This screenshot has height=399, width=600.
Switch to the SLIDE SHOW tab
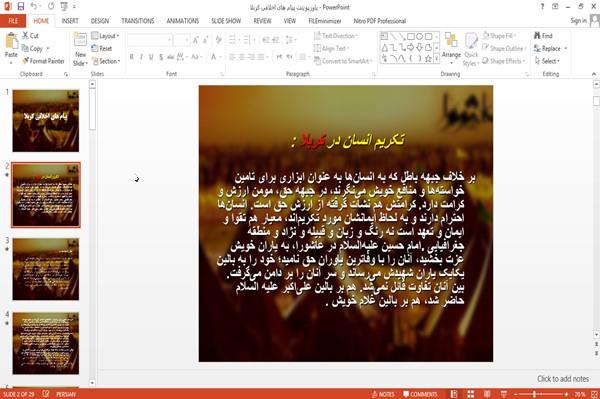point(226,21)
